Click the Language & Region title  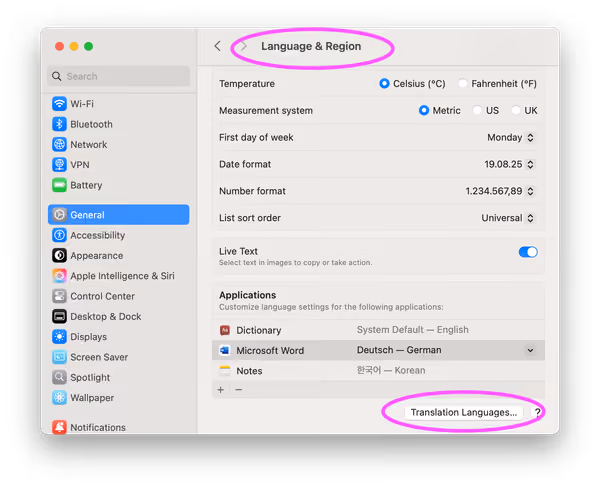tap(311, 46)
